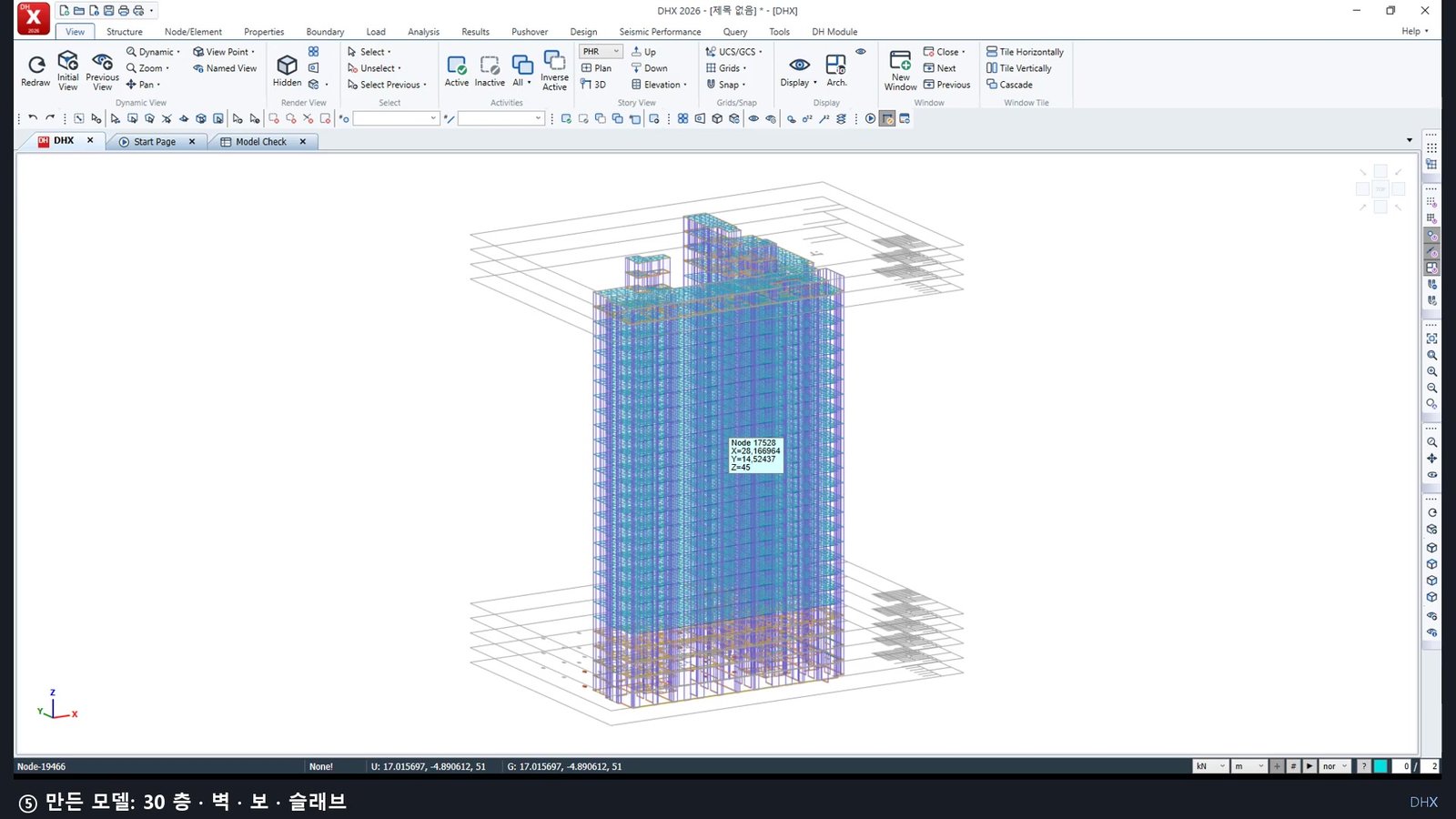The width and height of the screenshot is (1456, 819).
Task: Toggle Hidden render view
Action: pyautogui.click(x=287, y=70)
